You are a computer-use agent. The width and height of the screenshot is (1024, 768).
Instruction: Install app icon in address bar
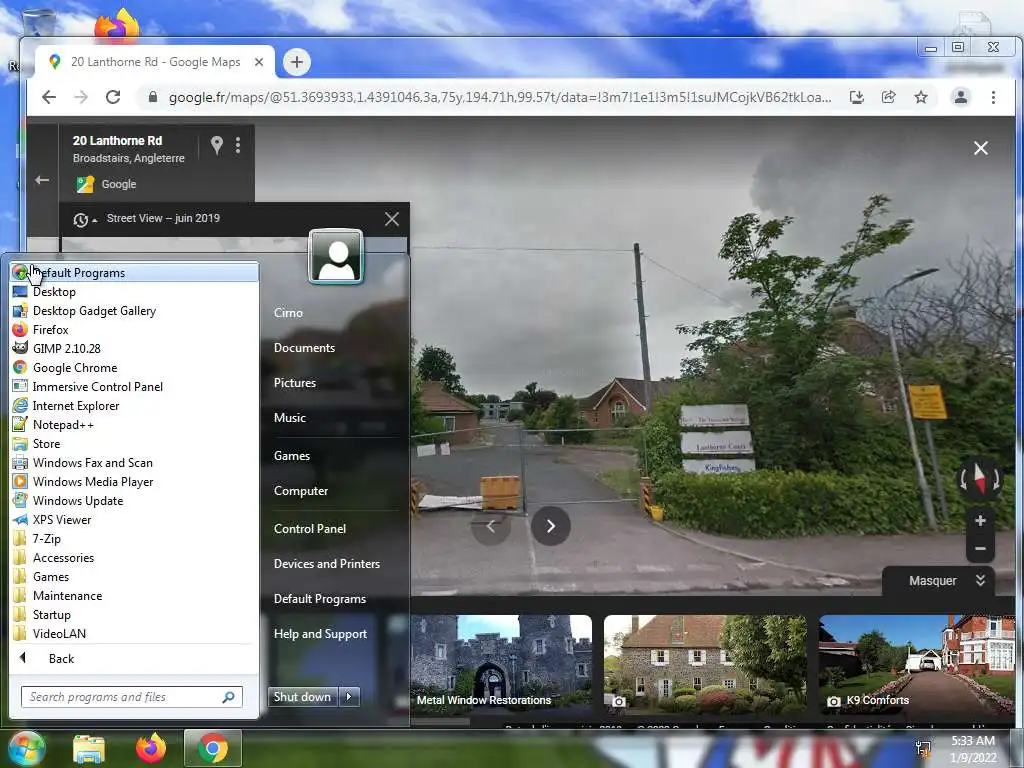[x=857, y=97]
